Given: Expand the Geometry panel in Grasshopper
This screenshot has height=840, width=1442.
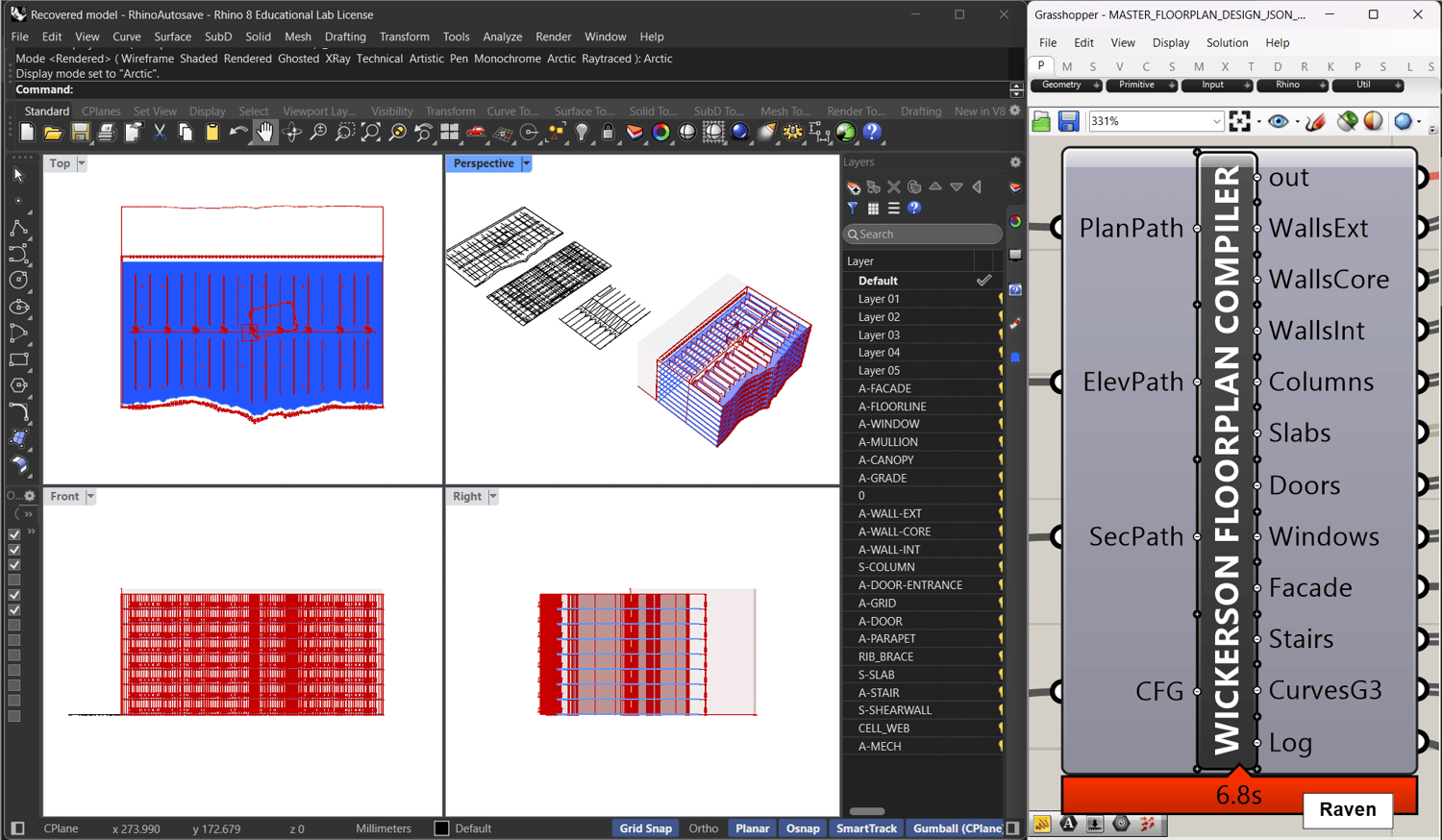Looking at the screenshot, I should pos(1096,86).
